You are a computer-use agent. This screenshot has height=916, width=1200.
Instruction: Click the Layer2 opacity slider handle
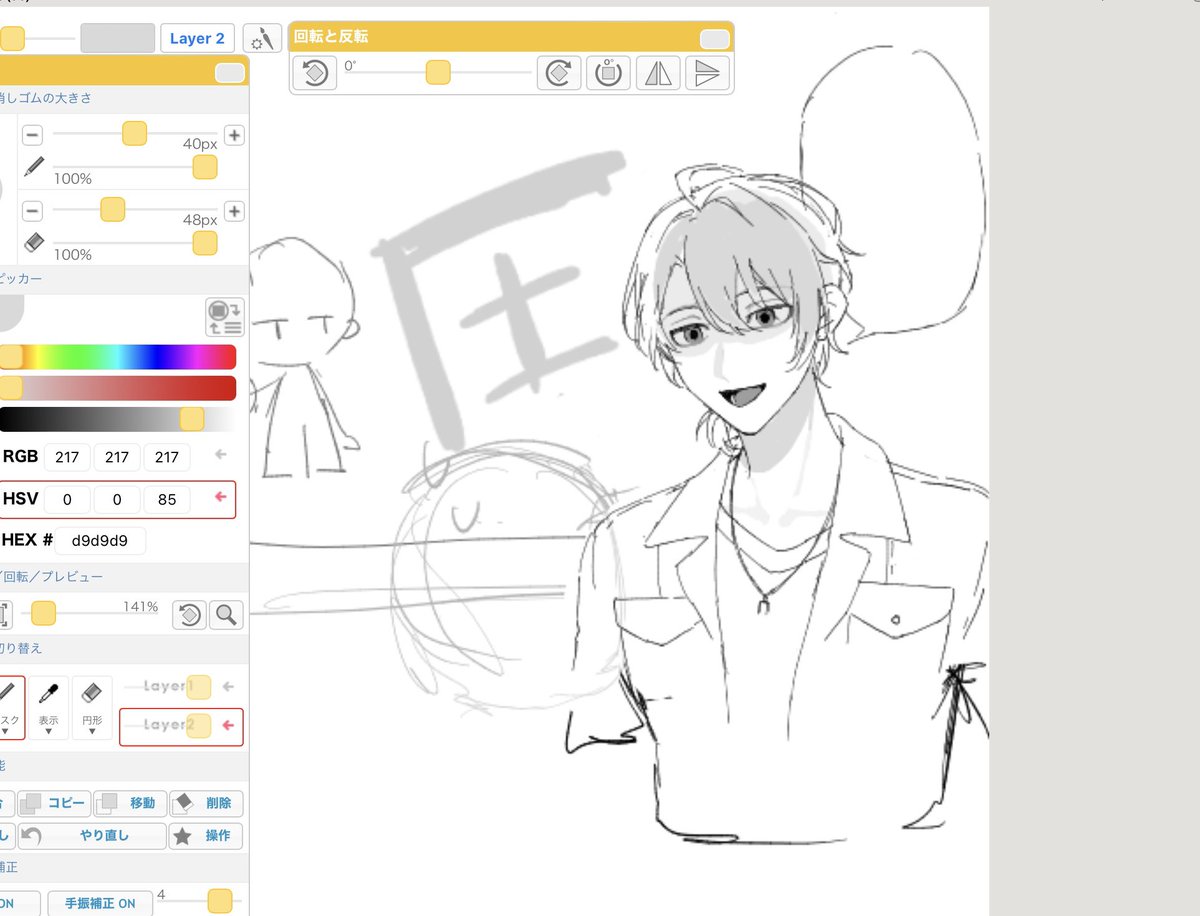click(x=198, y=726)
